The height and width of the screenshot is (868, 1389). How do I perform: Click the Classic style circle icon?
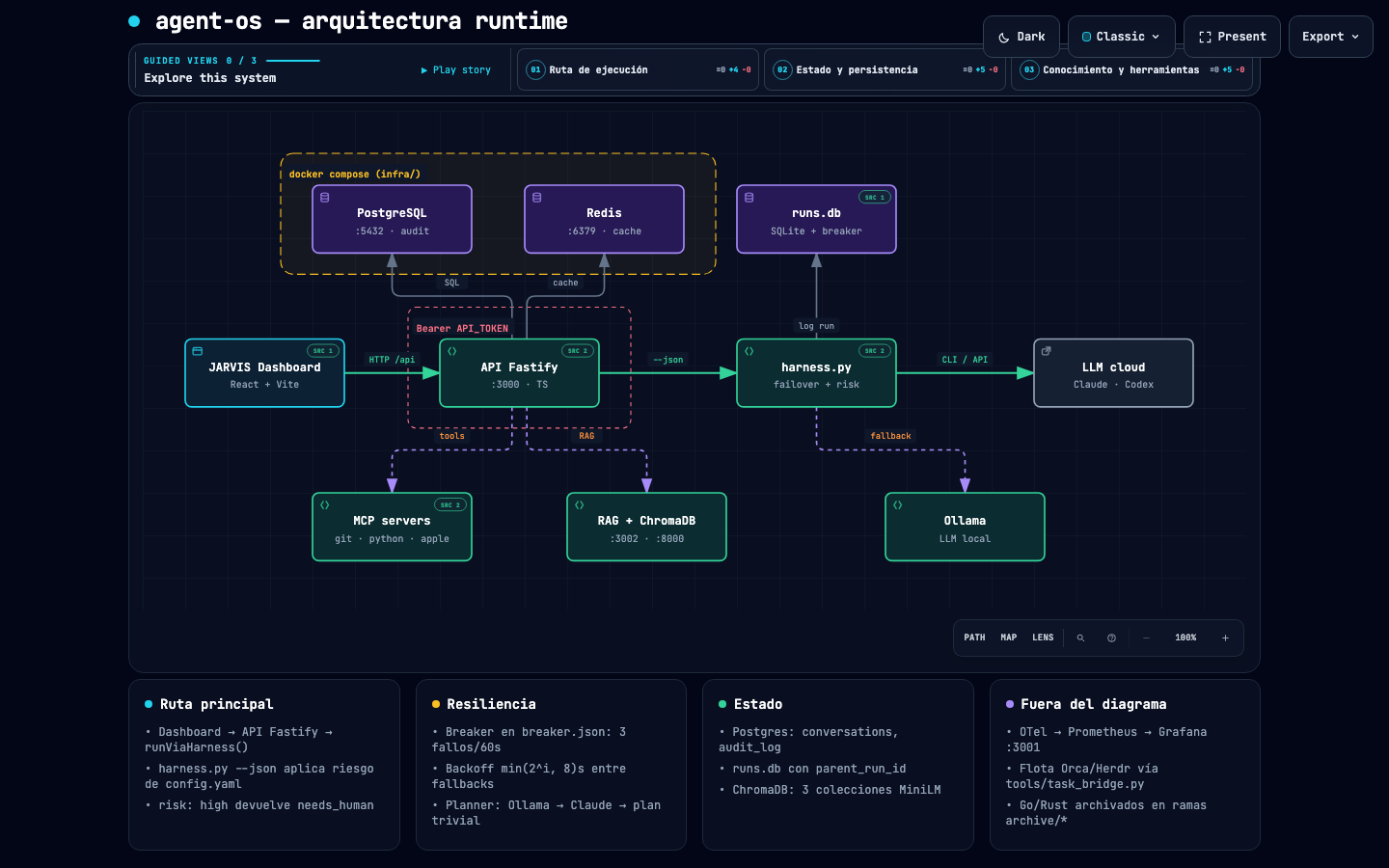point(1086,37)
